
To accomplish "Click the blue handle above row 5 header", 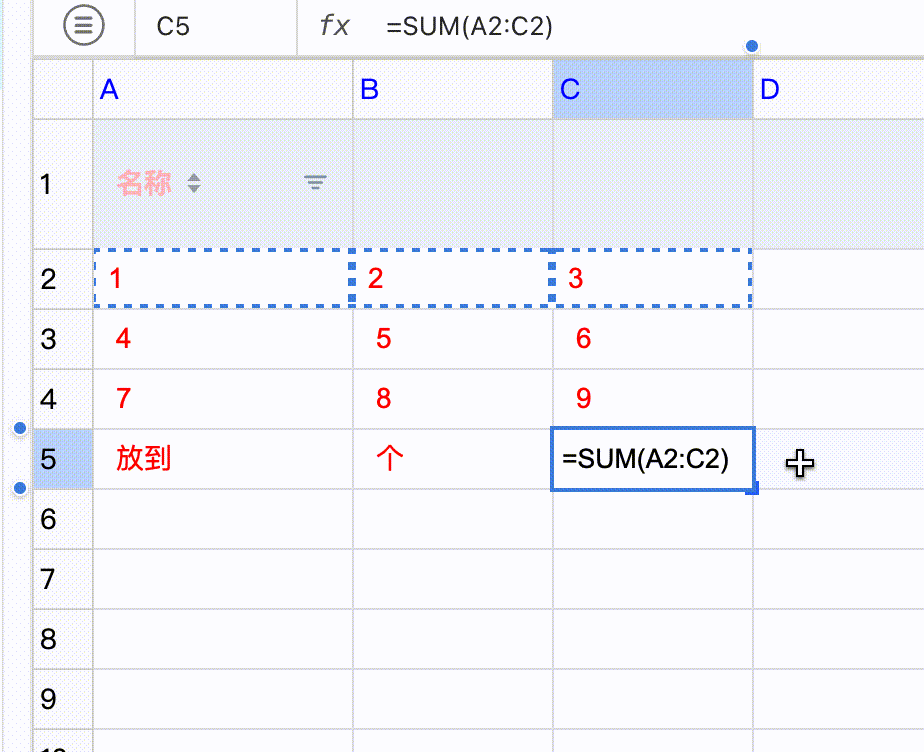I will [19, 429].
